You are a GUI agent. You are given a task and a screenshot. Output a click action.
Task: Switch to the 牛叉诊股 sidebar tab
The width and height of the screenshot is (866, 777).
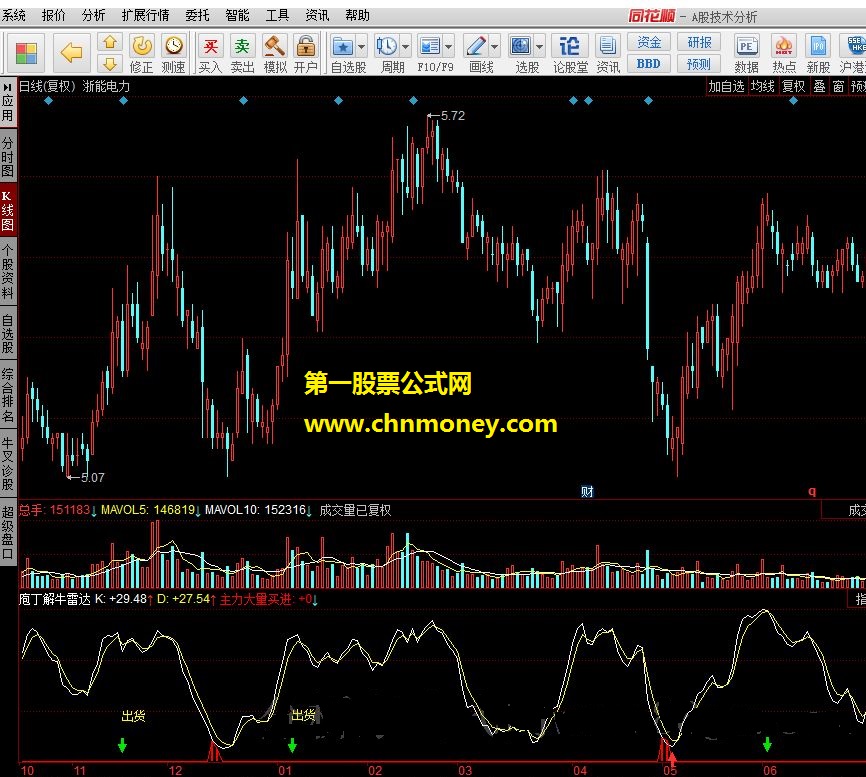(x=8, y=463)
